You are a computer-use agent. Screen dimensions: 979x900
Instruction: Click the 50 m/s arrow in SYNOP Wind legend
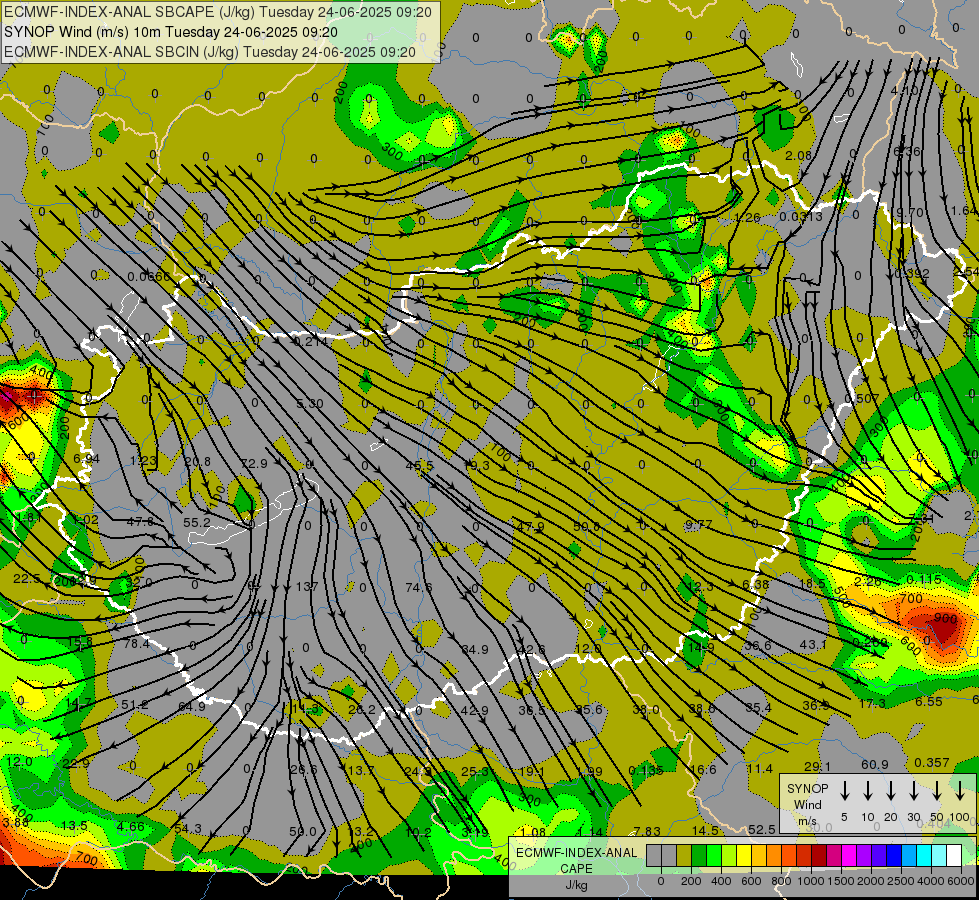point(937,791)
